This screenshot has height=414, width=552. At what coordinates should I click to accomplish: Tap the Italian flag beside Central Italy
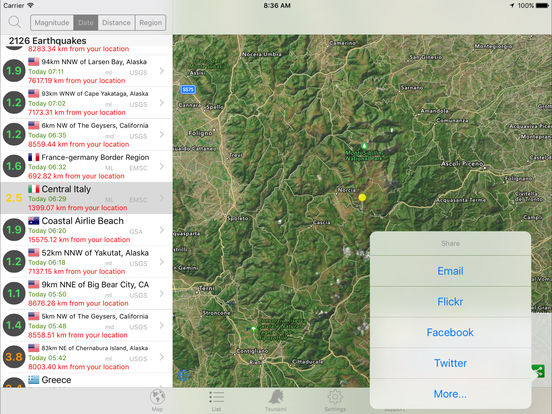click(x=33, y=189)
